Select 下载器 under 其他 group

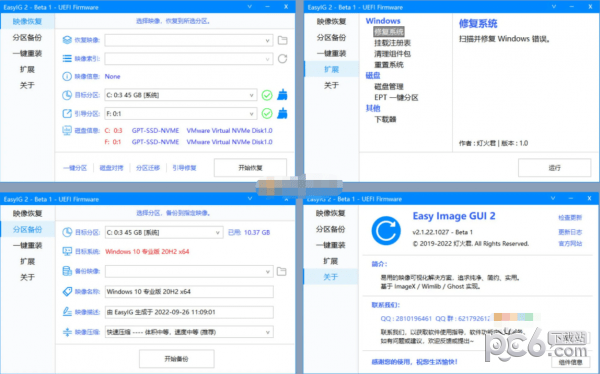pos(385,119)
